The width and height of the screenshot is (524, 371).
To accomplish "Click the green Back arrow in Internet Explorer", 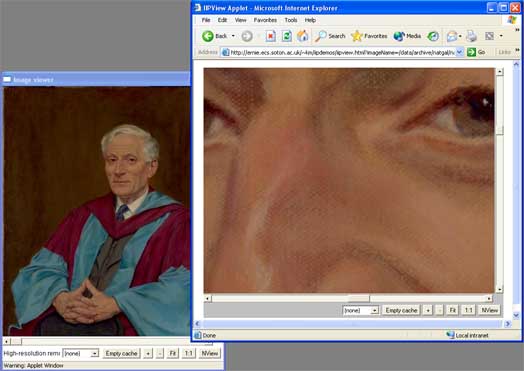I will point(208,36).
